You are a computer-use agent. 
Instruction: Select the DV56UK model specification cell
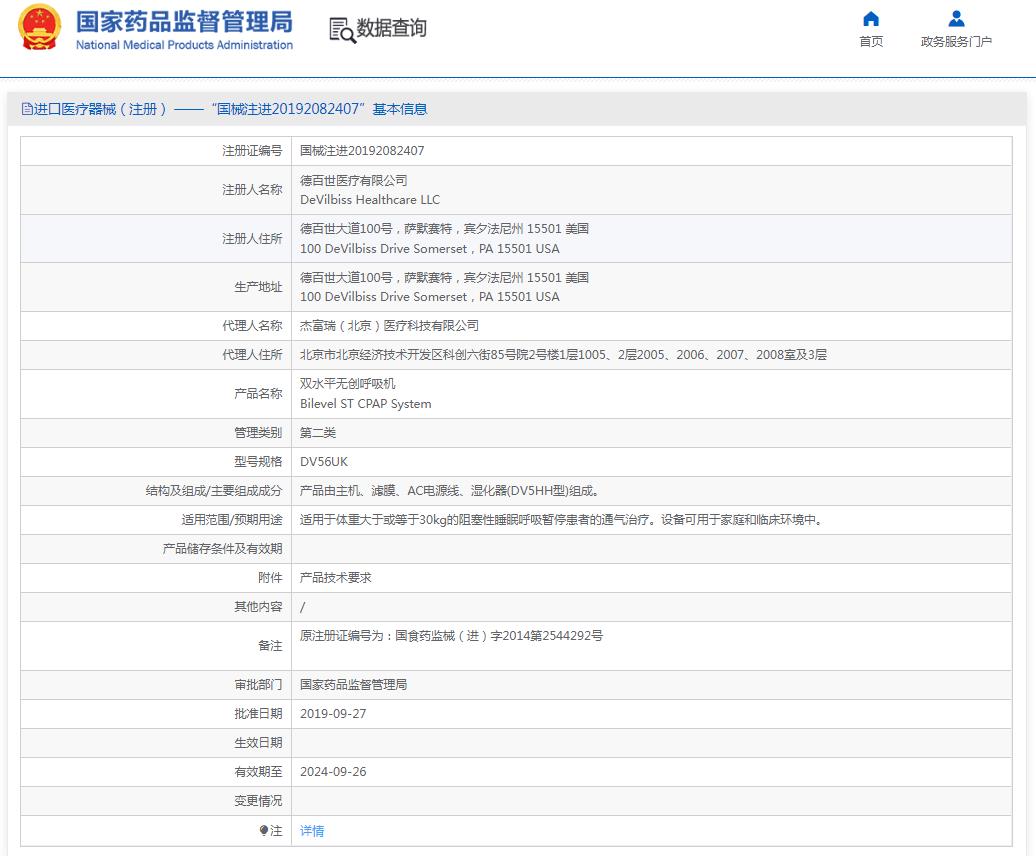(321, 462)
